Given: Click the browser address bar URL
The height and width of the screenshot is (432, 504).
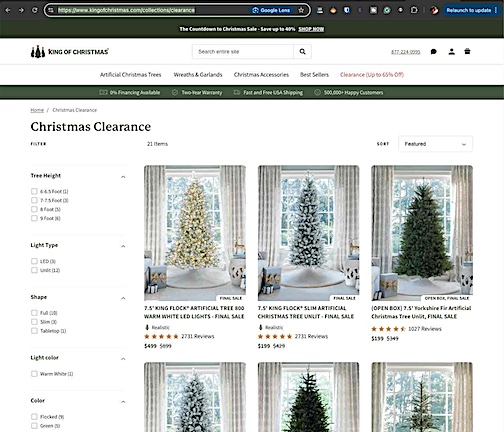Looking at the screenshot, I should point(126,10).
